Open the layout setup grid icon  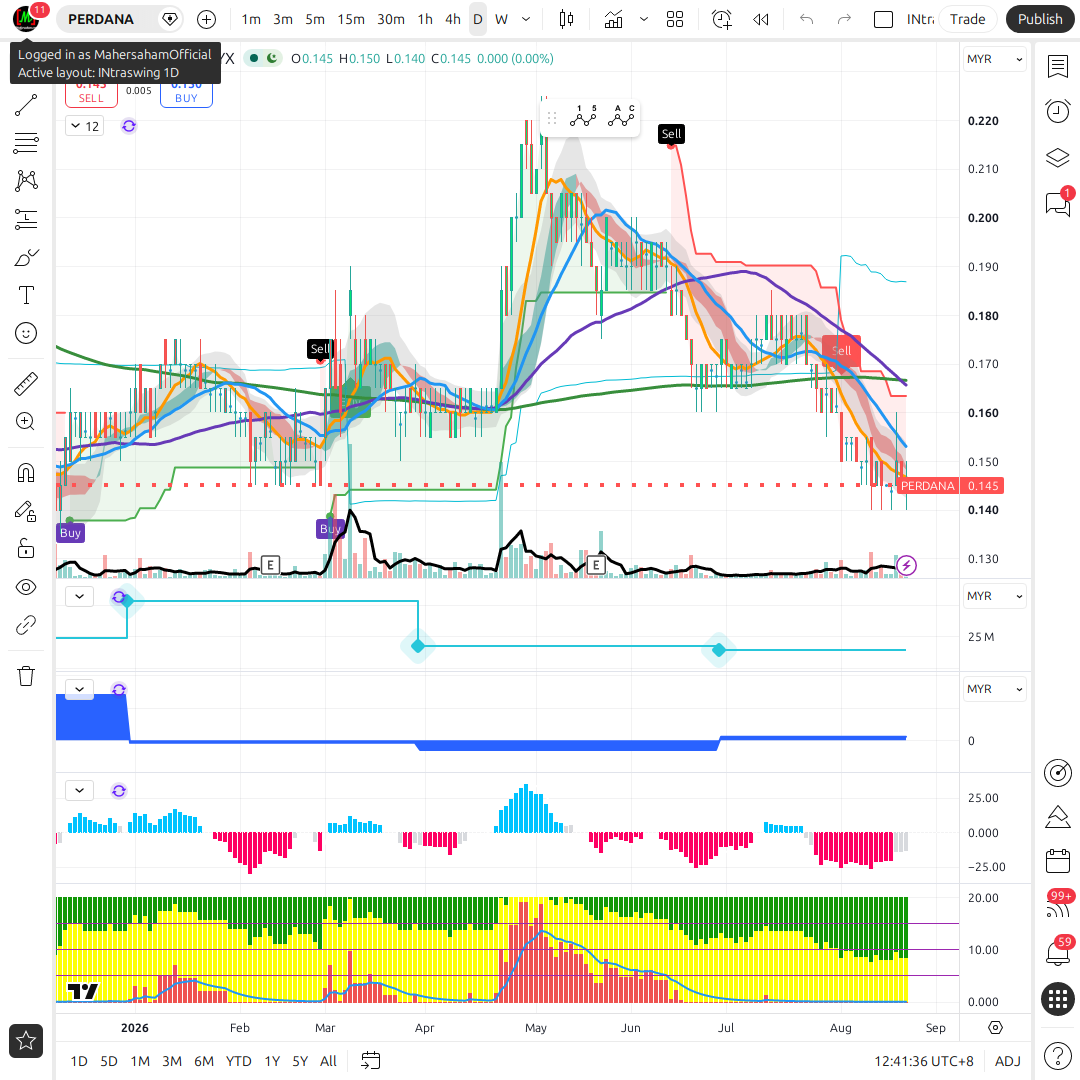click(x=675, y=19)
